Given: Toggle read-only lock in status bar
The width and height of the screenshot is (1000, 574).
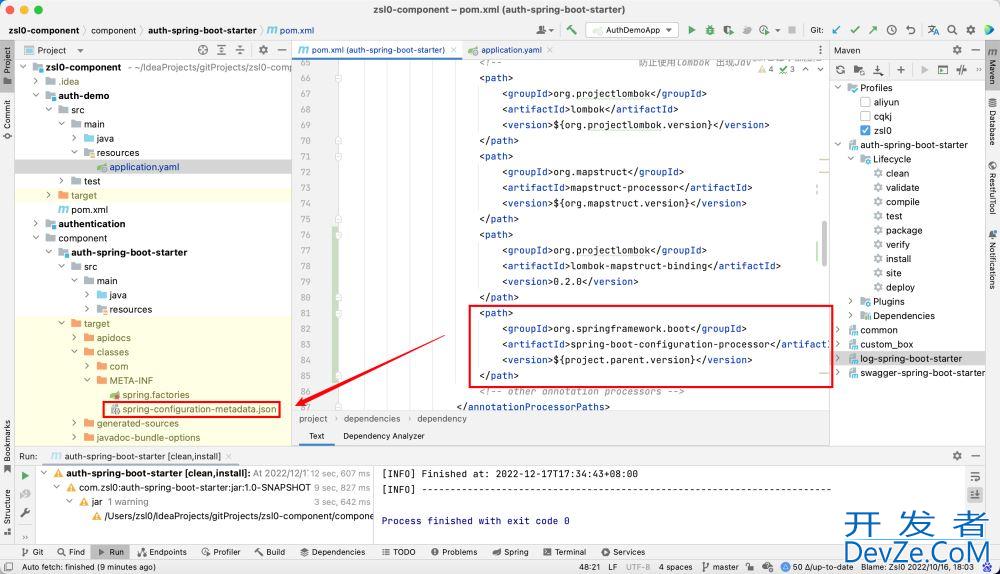Looking at the screenshot, I should 750,567.
